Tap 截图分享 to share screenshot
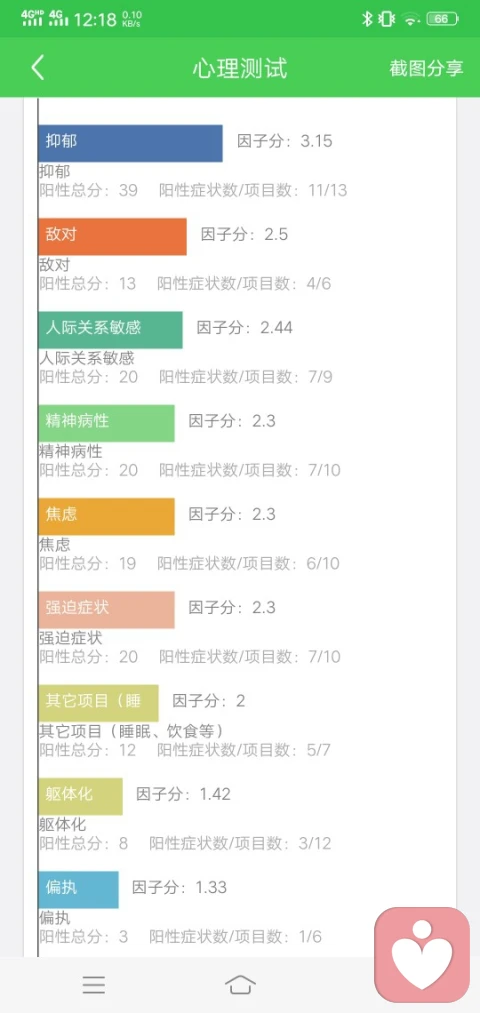480x1013 pixels. point(426,68)
